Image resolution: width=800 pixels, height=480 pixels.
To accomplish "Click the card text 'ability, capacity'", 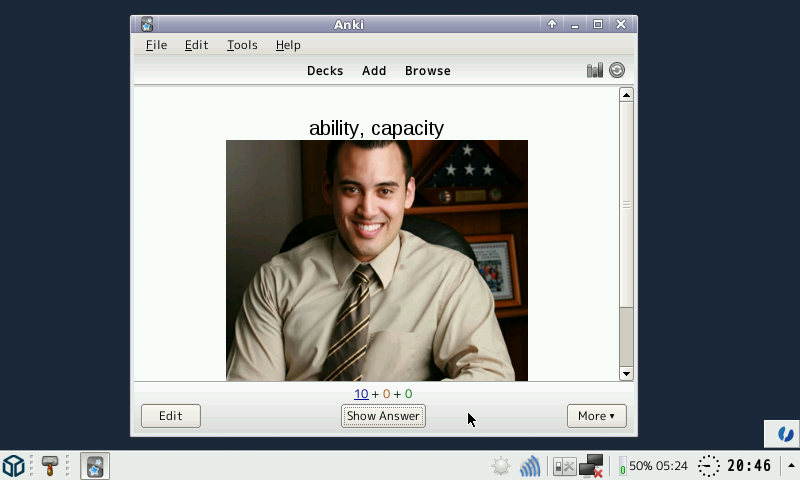I will point(377,128).
